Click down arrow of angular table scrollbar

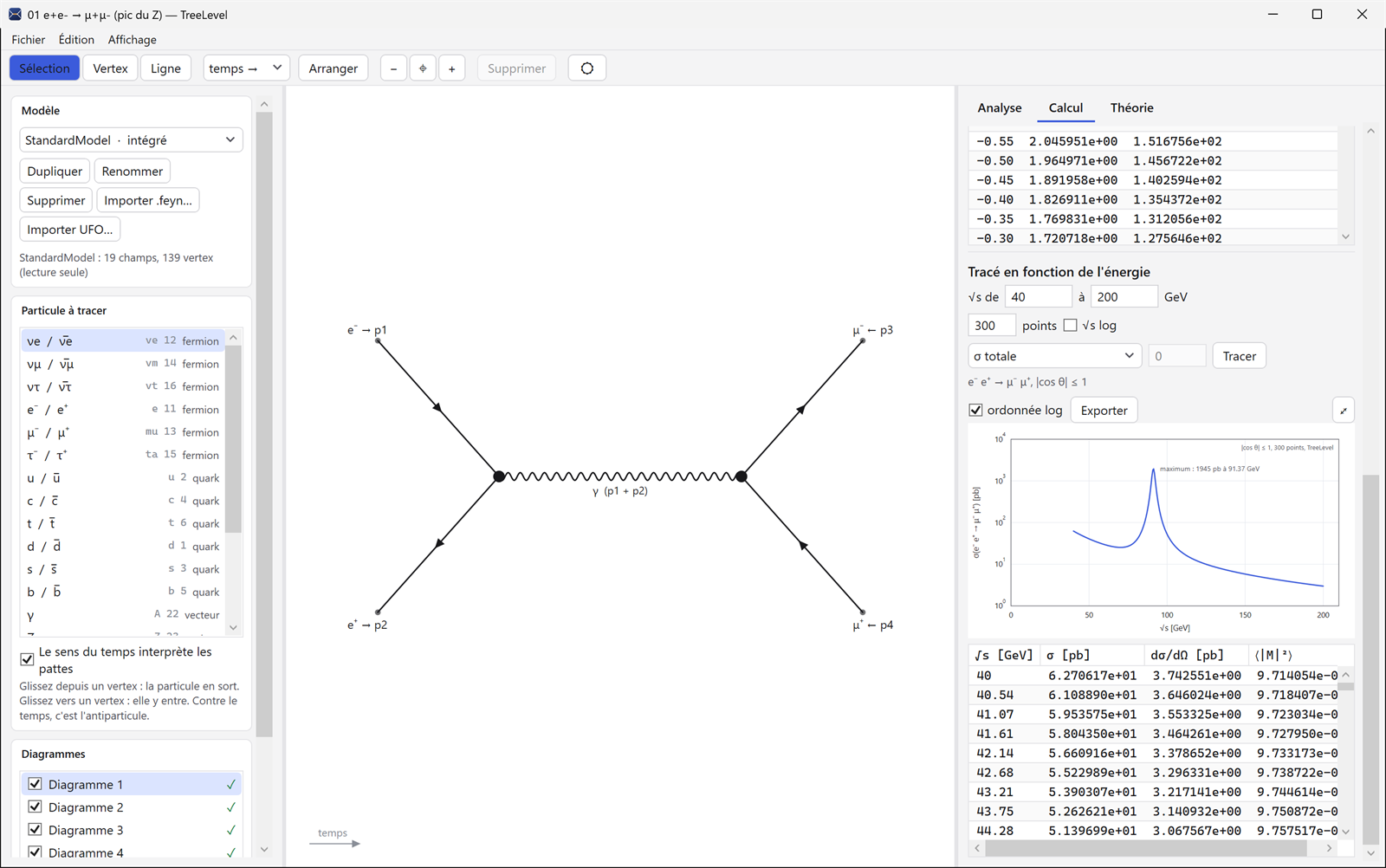1345,236
